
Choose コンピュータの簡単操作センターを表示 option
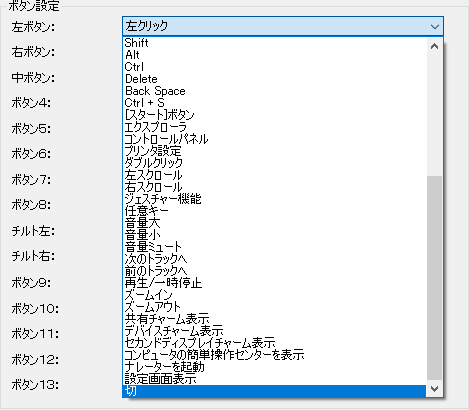(274, 355)
